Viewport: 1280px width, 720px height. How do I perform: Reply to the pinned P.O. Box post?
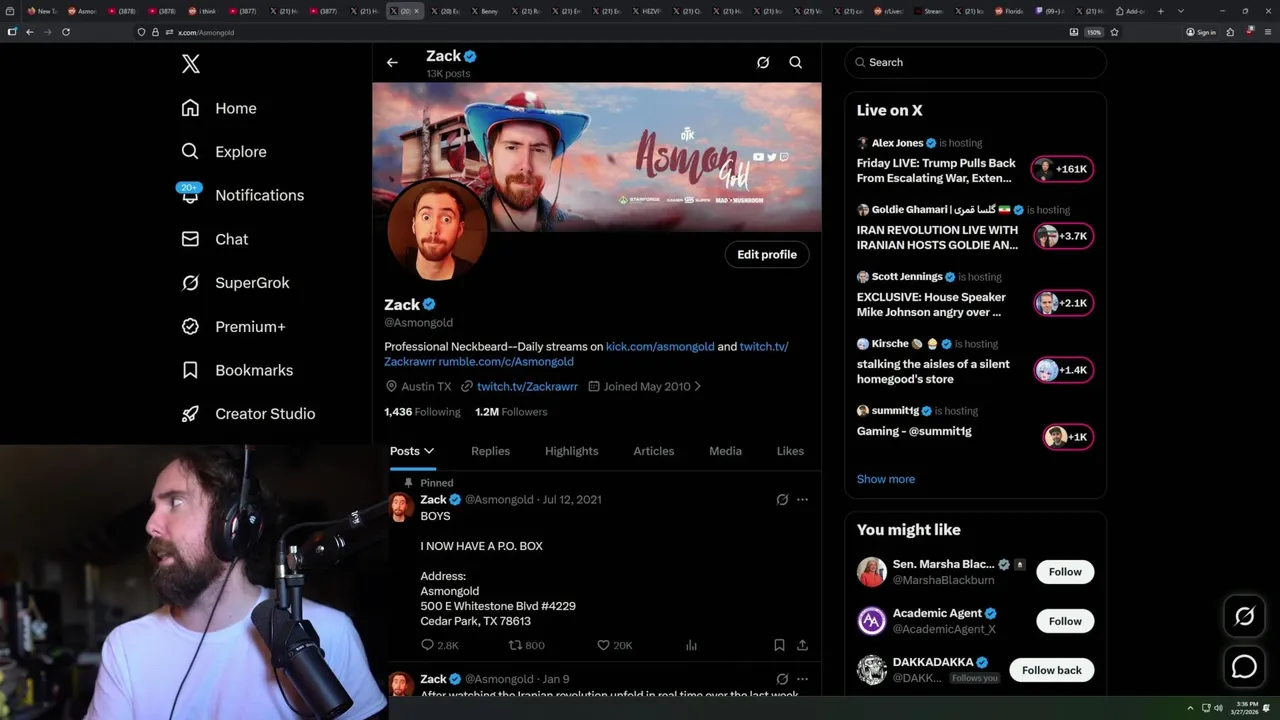pos(439,645)
